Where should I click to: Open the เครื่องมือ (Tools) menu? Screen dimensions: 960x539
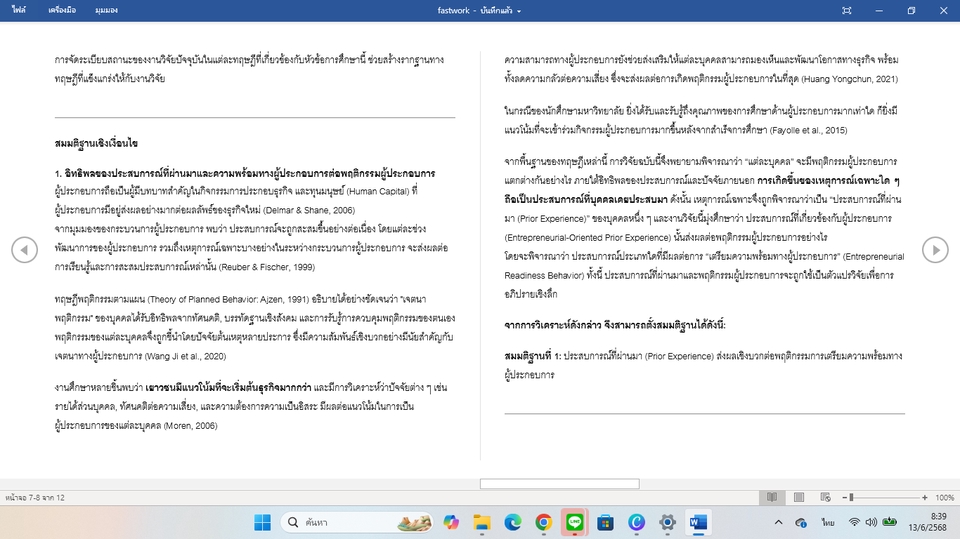tap(62, 10)
